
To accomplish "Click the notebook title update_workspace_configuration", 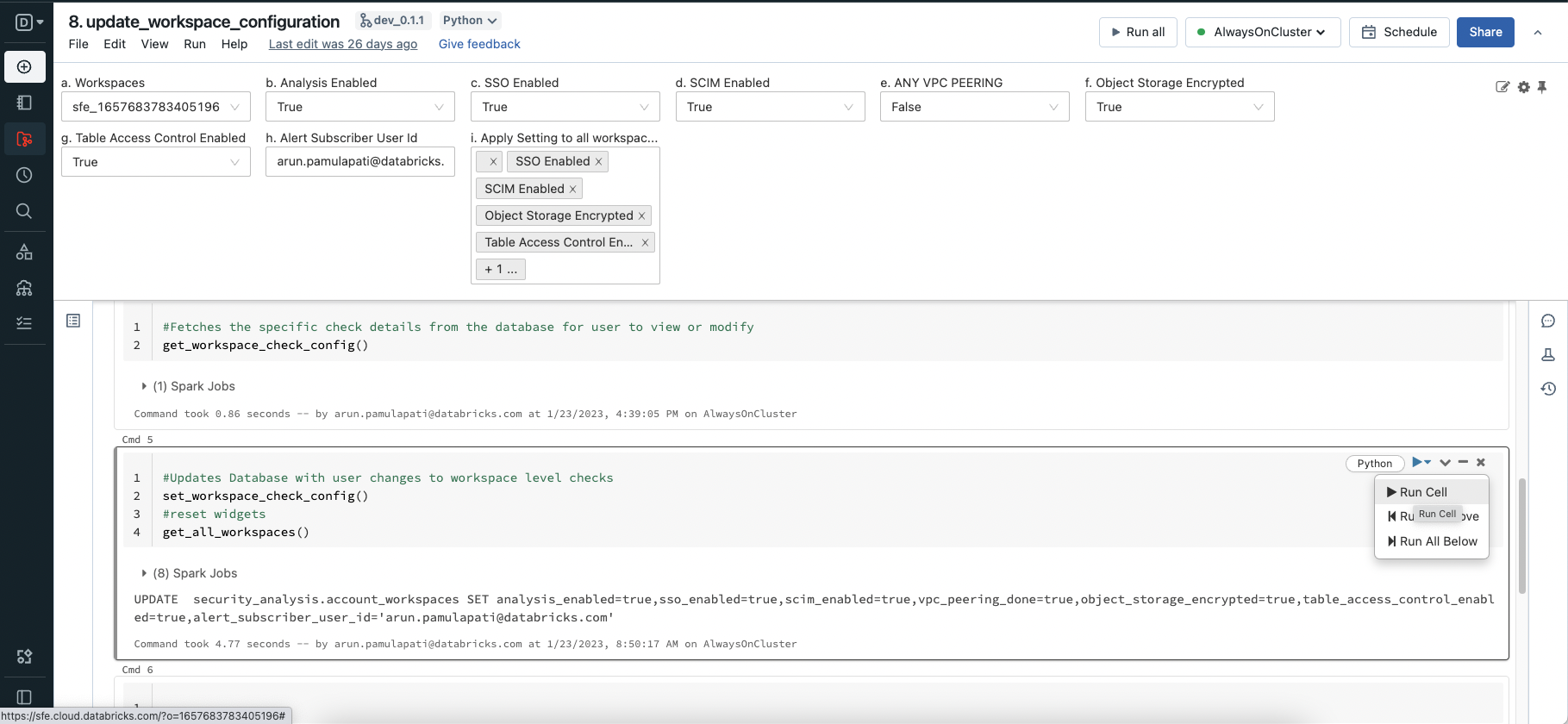I will click(203, 22).
